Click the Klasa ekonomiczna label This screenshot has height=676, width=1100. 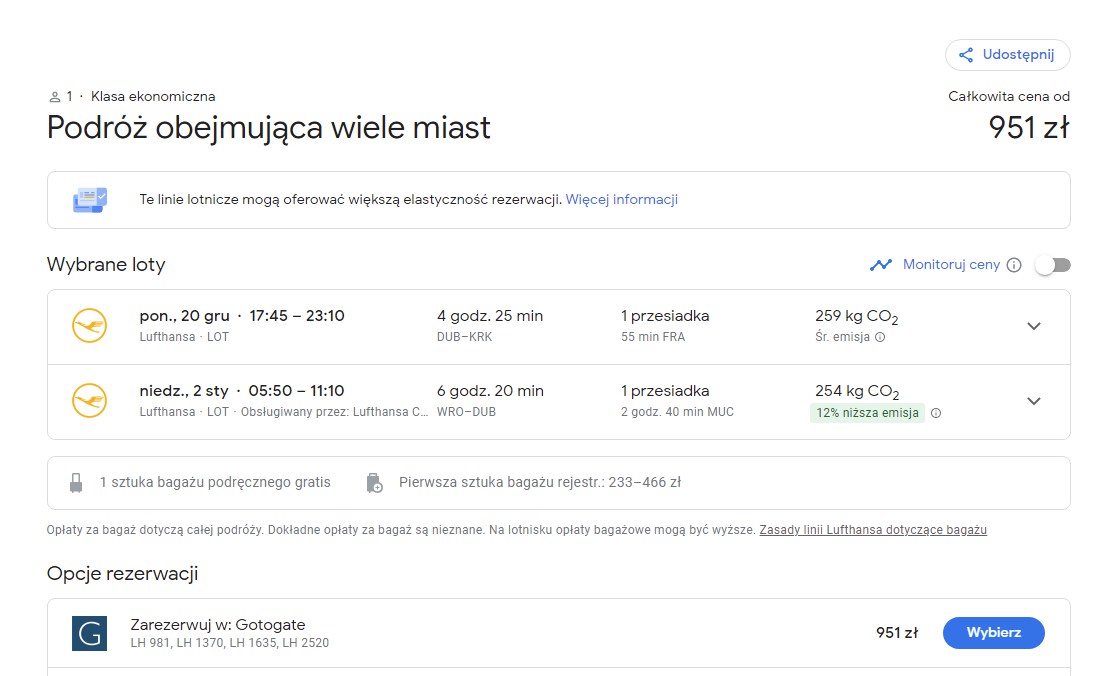click(153, 97)
